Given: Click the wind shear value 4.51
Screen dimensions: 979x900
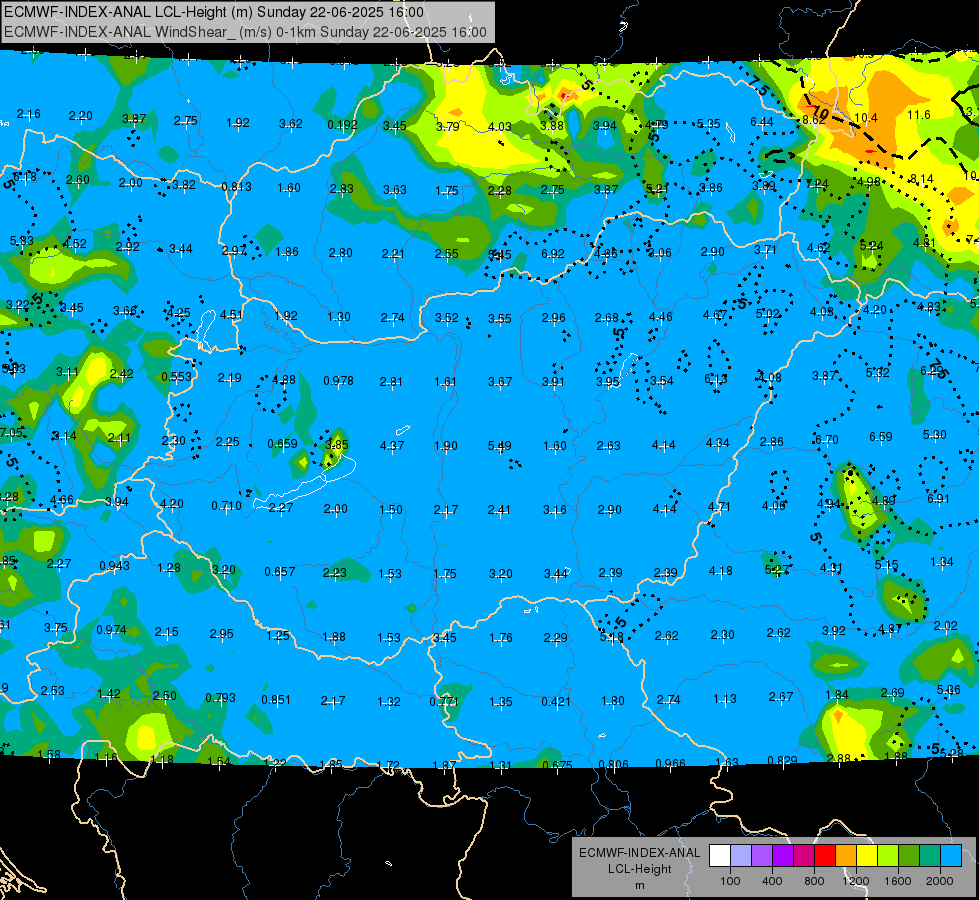Looking at the screenshot, I should 231,314.
